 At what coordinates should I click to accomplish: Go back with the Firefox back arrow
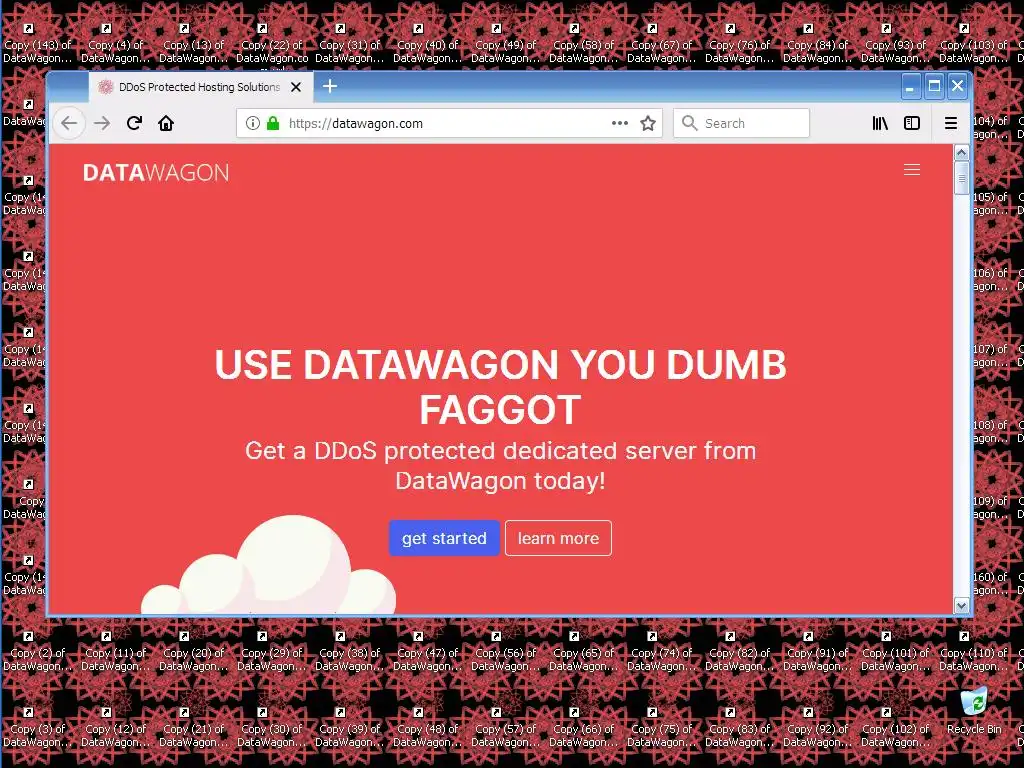[x=69, y=123]
